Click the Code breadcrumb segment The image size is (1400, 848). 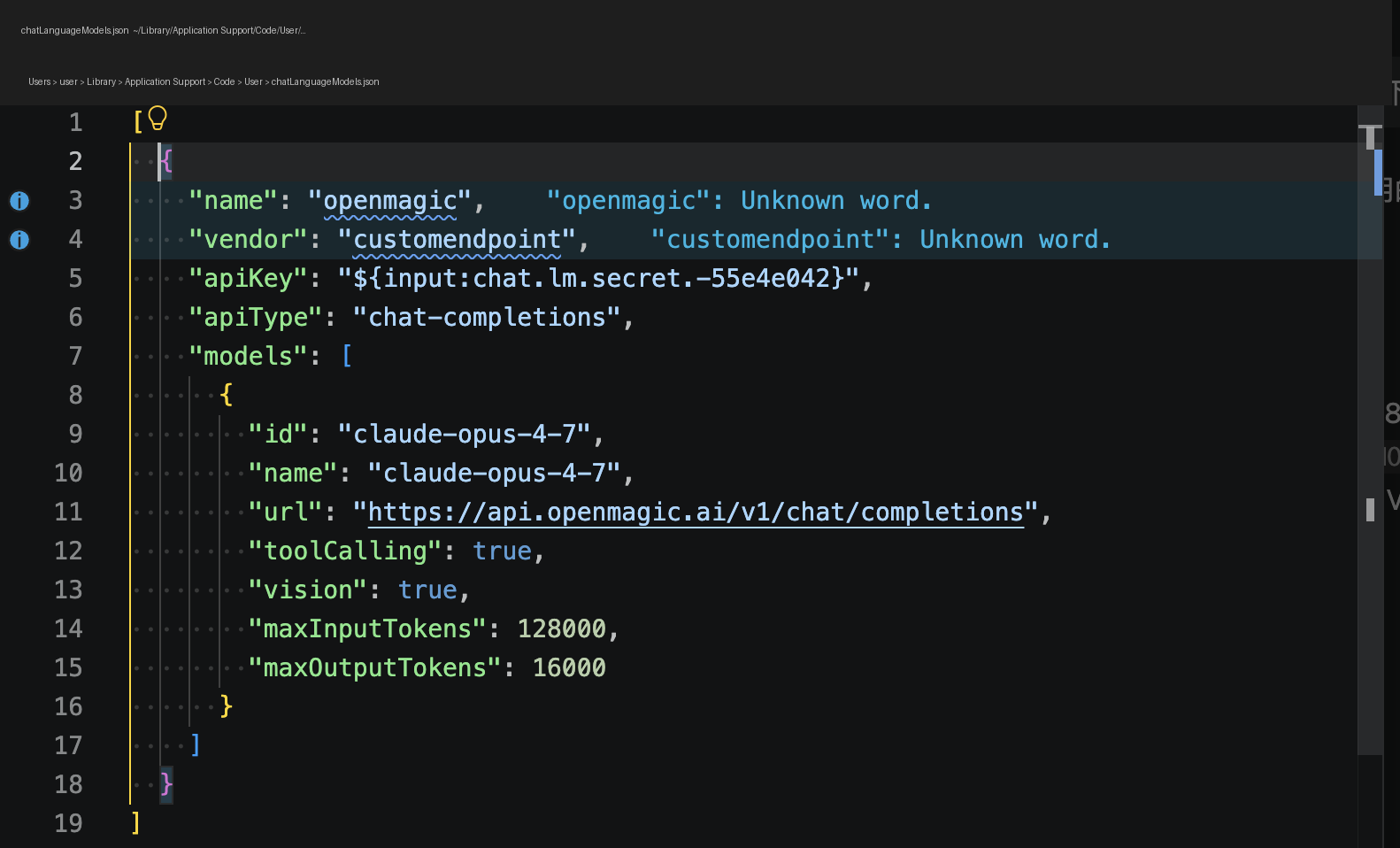(224, 81)
